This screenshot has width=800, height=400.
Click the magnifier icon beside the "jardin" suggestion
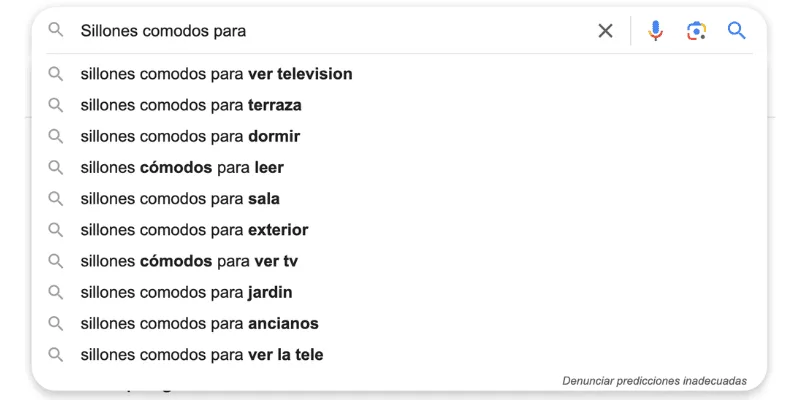tap(56, 292)
